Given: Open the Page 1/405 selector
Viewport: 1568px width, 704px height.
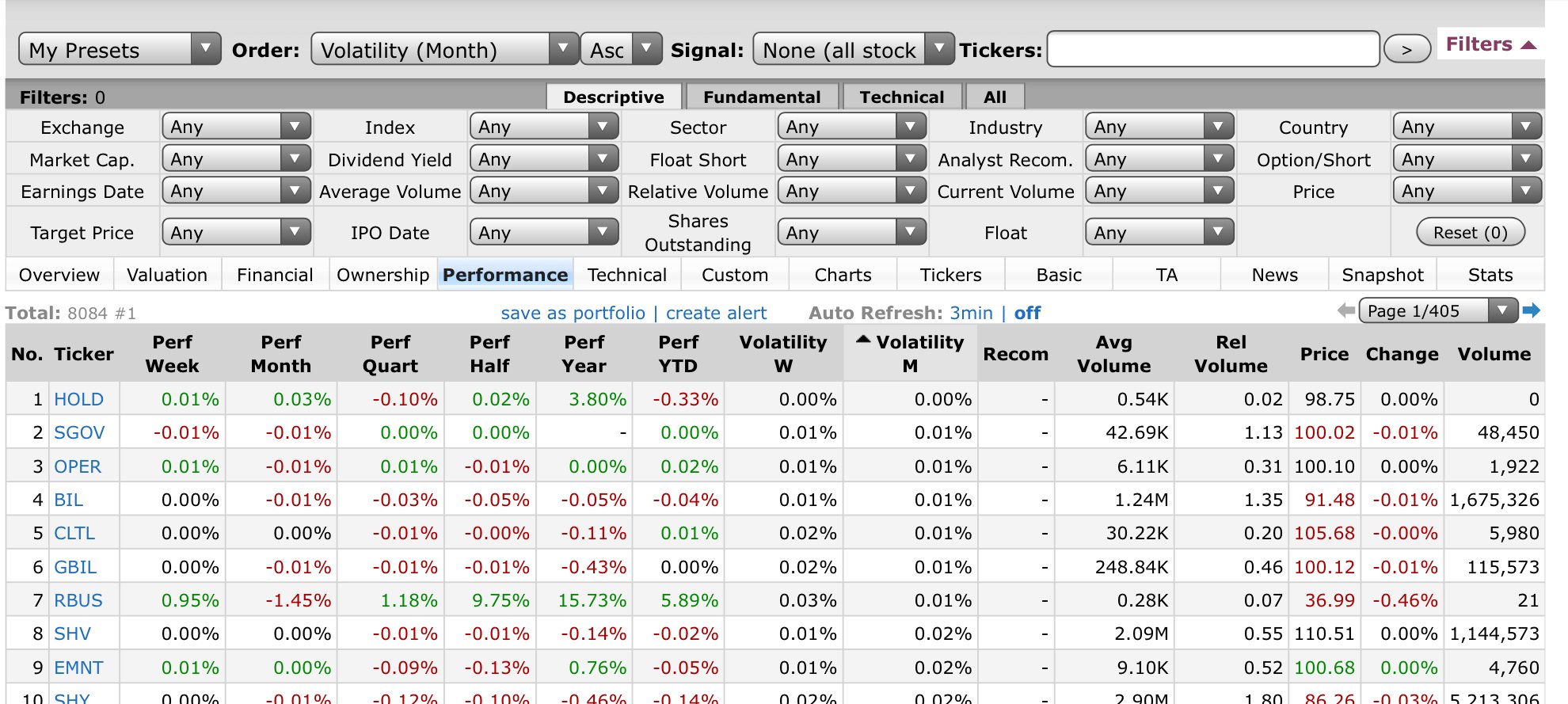Looking at the screenshot, I should click(x=1437, y=310).
